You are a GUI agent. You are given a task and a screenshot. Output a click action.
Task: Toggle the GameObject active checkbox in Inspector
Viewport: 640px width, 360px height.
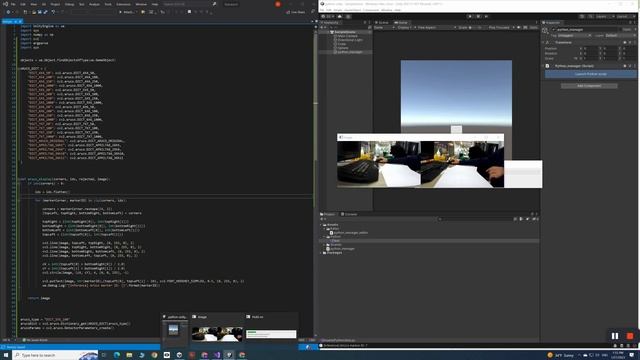point(553,30)
